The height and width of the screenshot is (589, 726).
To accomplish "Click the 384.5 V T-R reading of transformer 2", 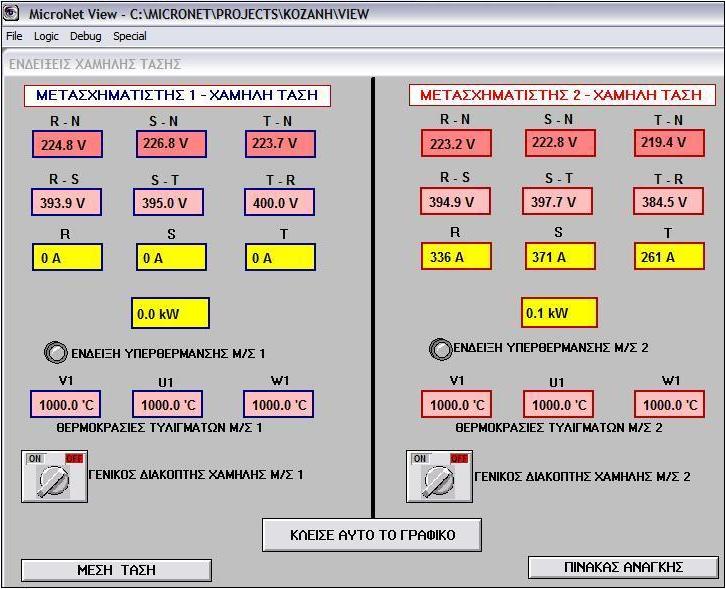I will click(668, 201).
